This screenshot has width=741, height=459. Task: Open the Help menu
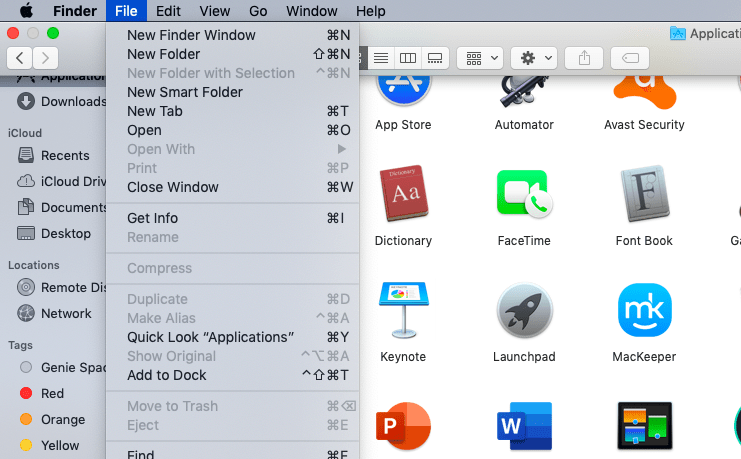[x=370, y=10]
